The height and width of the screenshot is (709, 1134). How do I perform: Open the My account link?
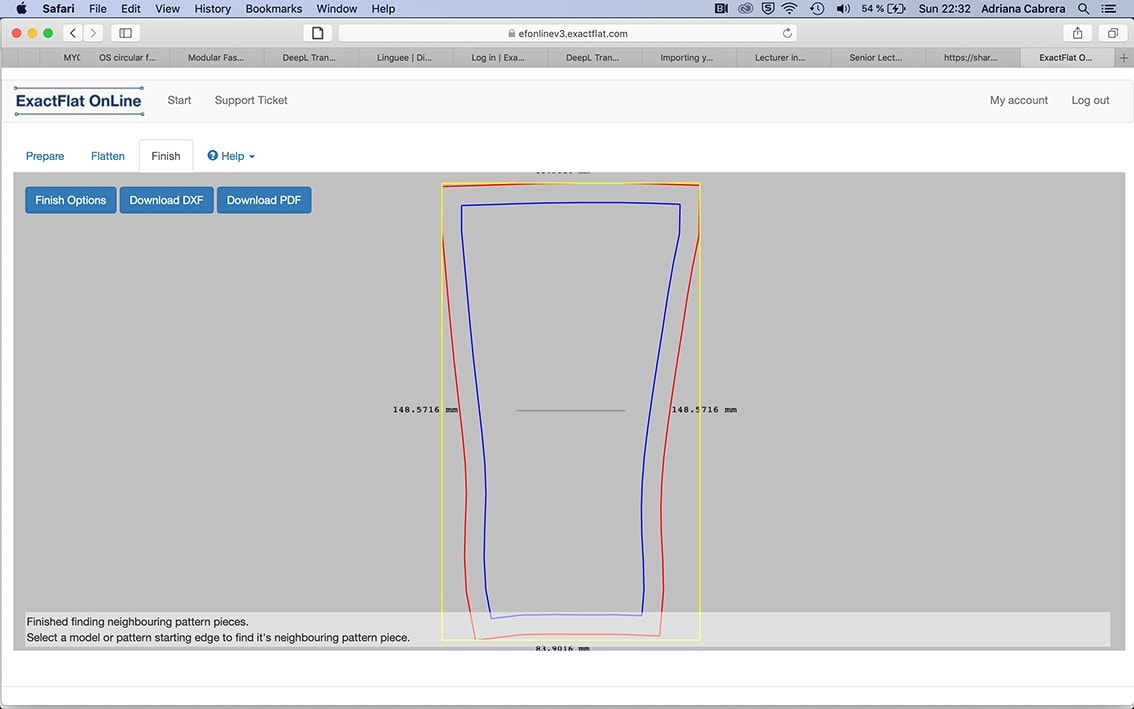(x=1018, y=100)
